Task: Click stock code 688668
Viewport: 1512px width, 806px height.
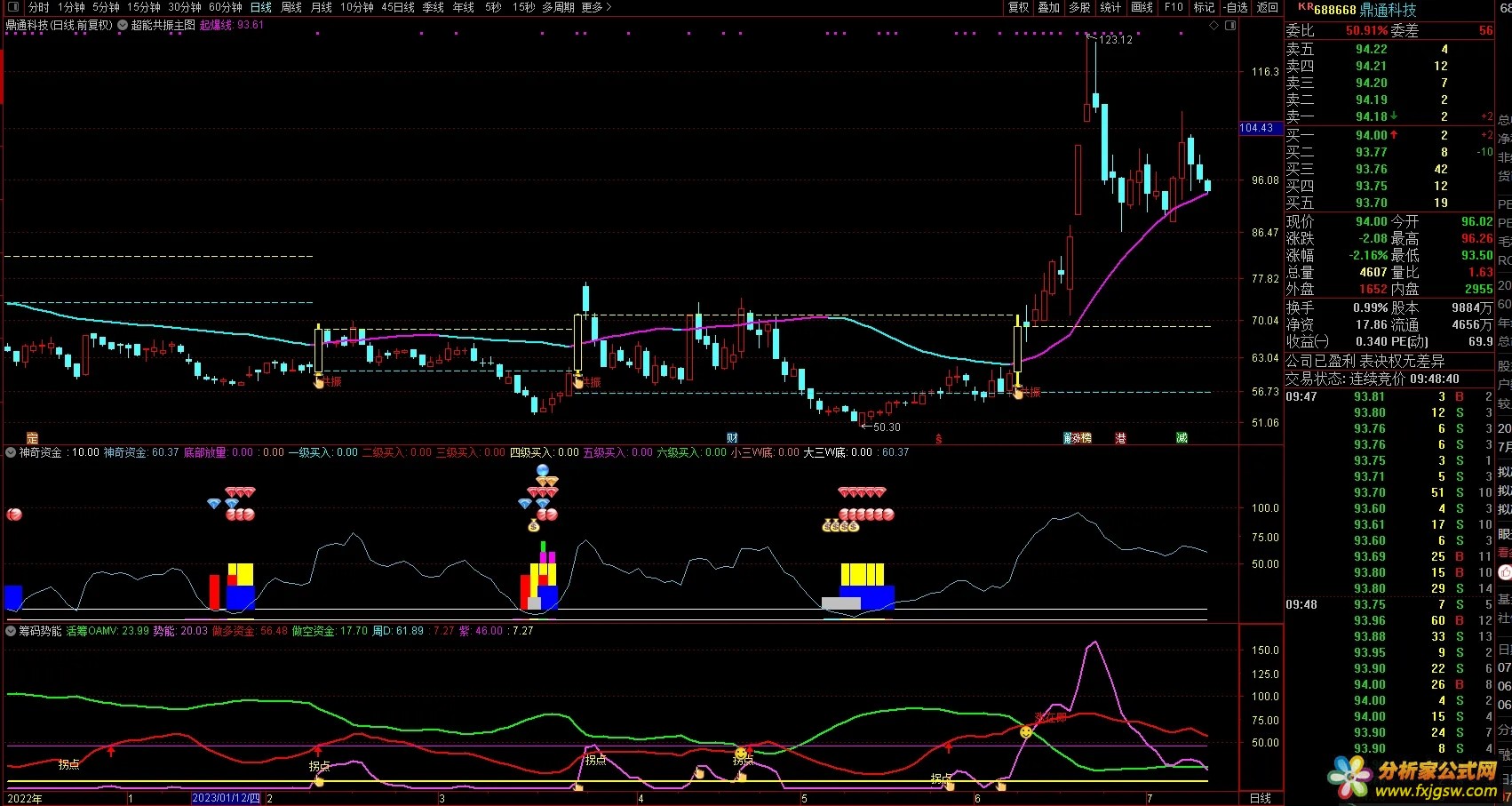Action: pyautogui.click(x=1335, y=10)
